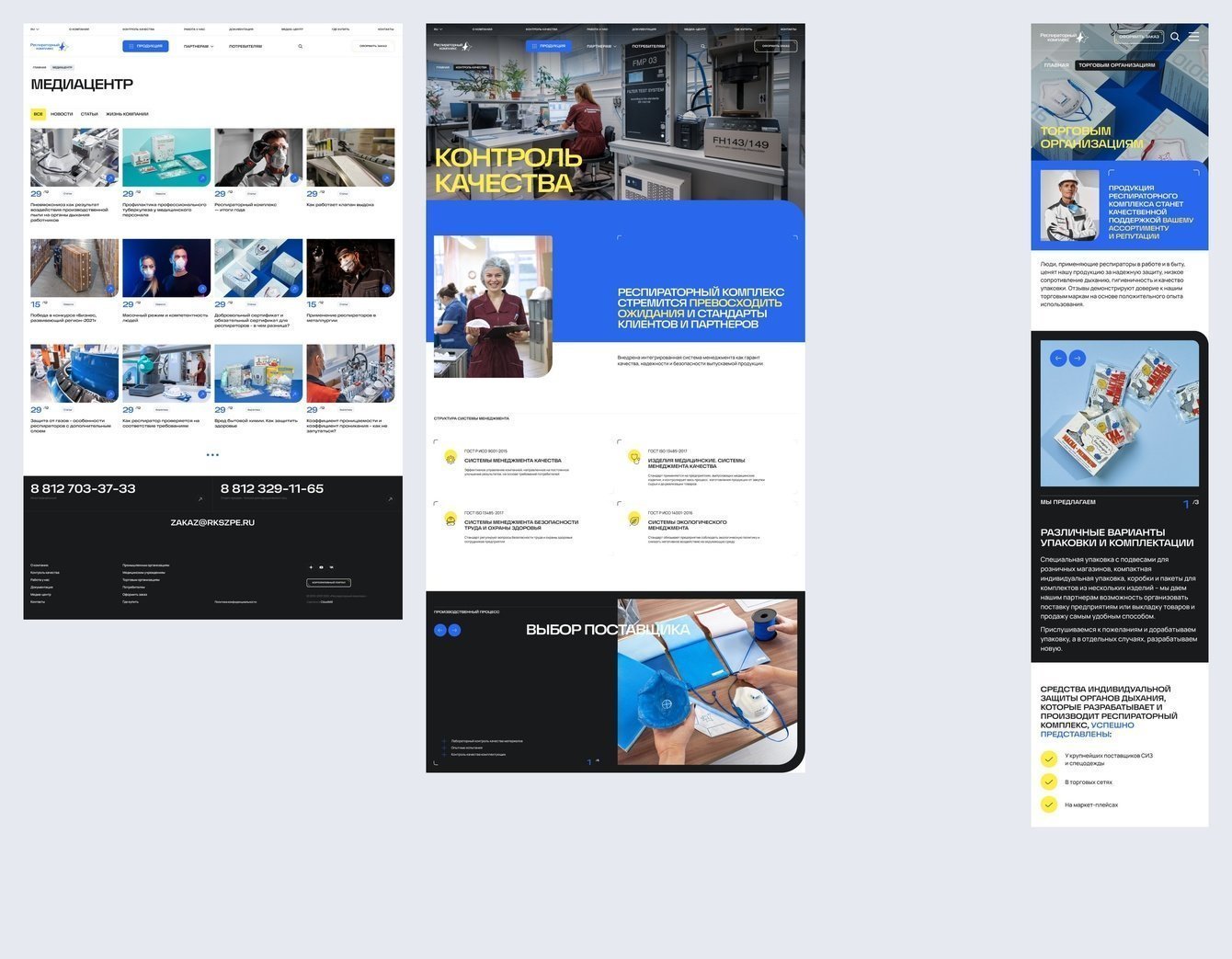
Task: Click the ISO 14001 environmental management icon
Action: (634, 519)
